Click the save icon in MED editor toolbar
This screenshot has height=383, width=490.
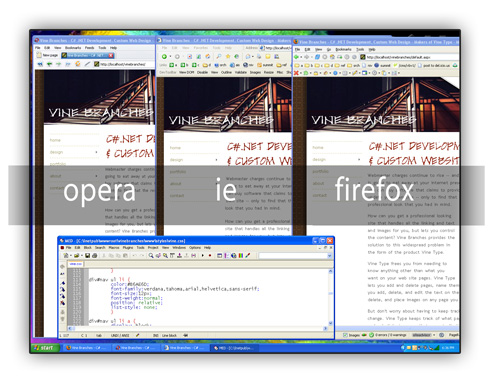pos(87,256)
